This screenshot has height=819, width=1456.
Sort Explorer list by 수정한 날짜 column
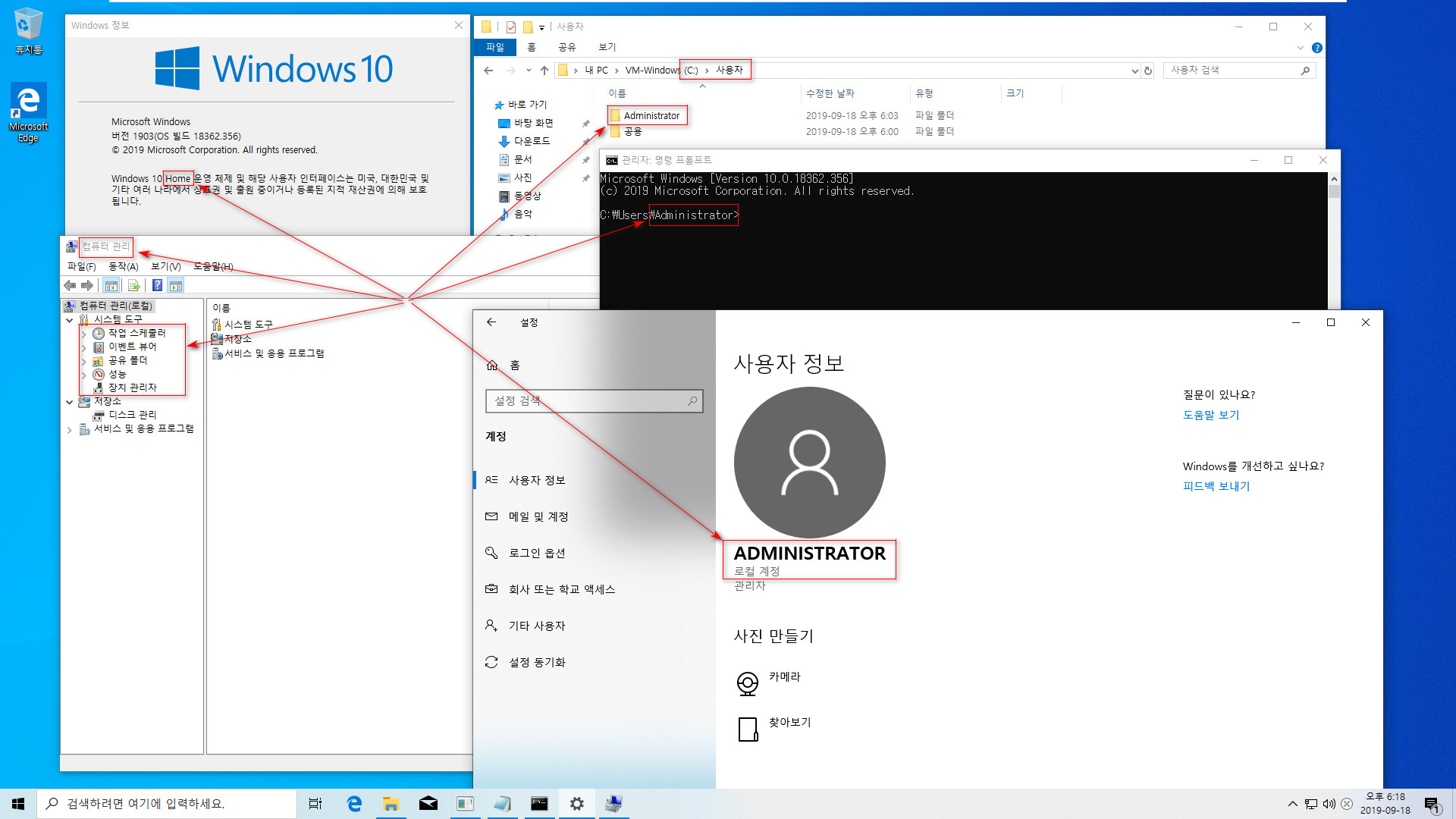tap(830, 93)
